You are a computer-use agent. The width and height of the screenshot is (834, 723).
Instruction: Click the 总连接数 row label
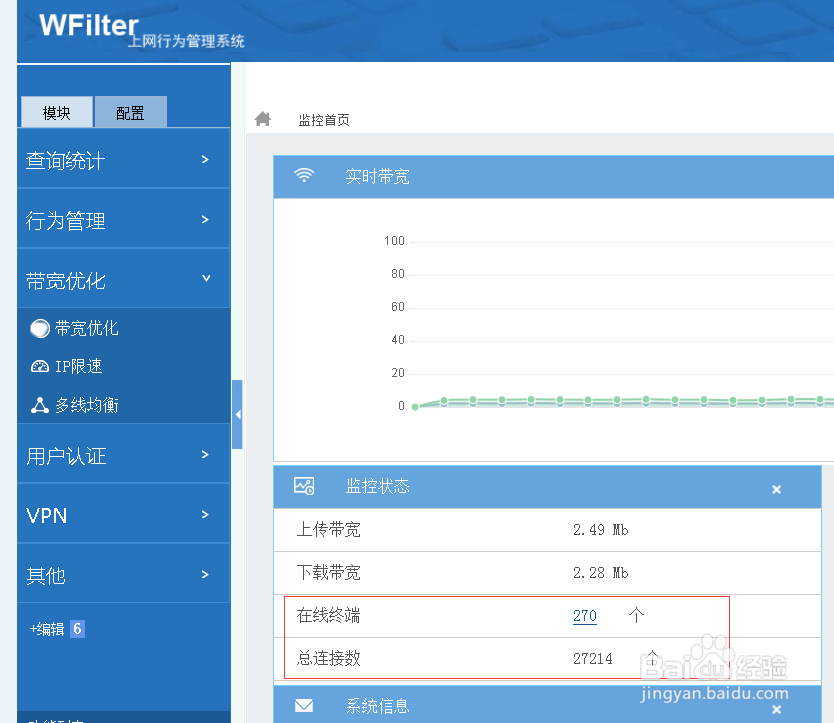pos(329,659)
